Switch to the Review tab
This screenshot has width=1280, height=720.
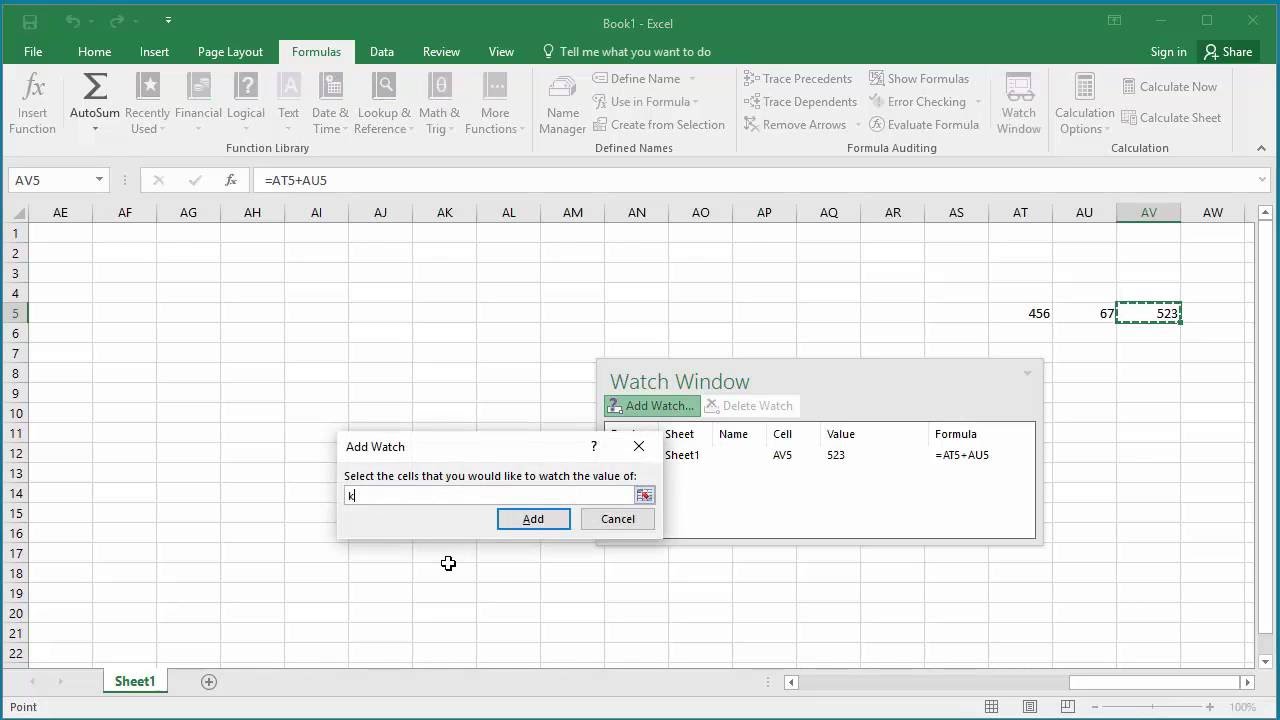coord(441,52)
